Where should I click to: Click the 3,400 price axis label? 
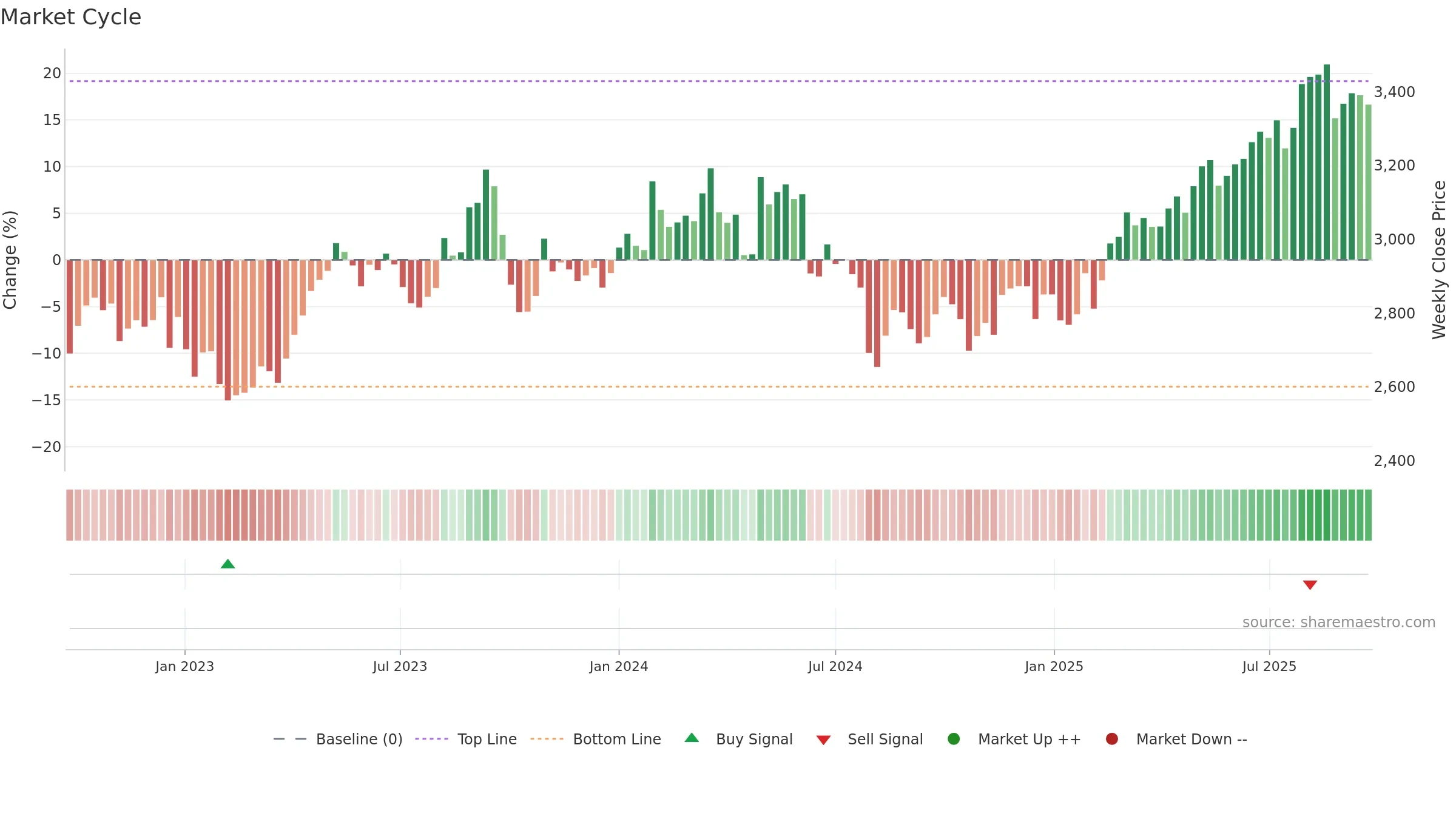tap(1394, 92)
